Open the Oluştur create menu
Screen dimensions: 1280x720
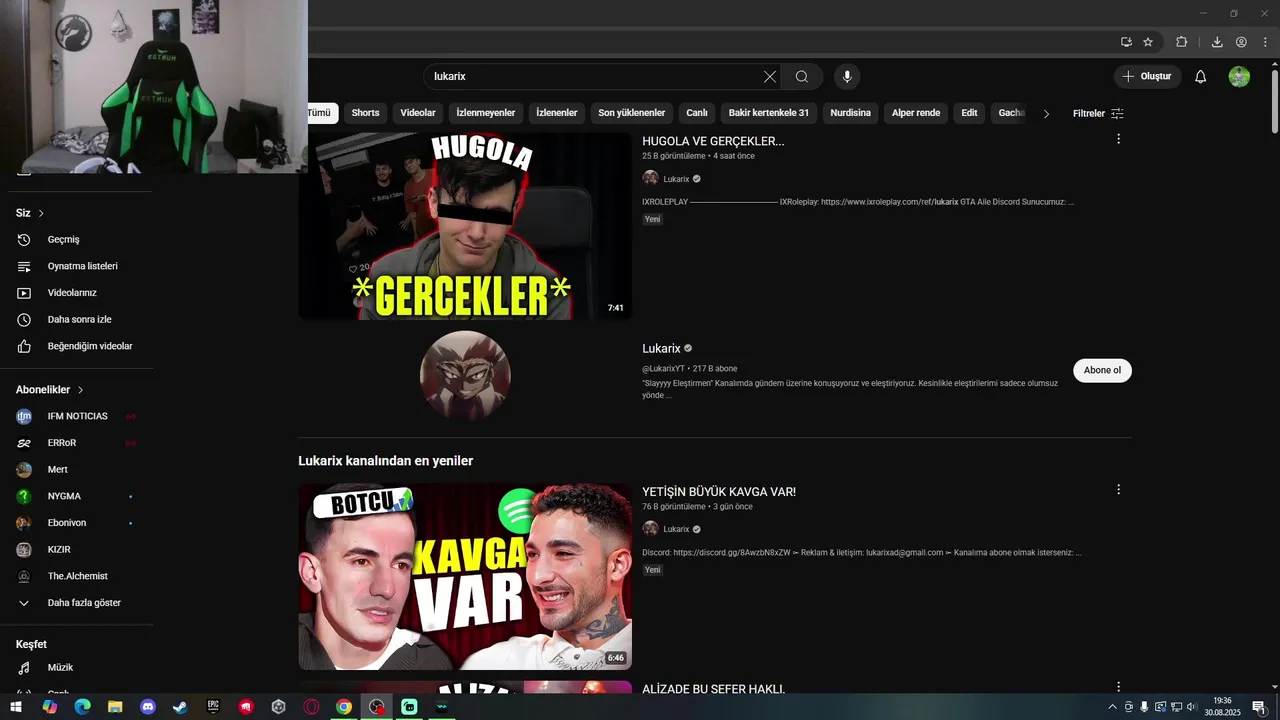point(1147,77)
